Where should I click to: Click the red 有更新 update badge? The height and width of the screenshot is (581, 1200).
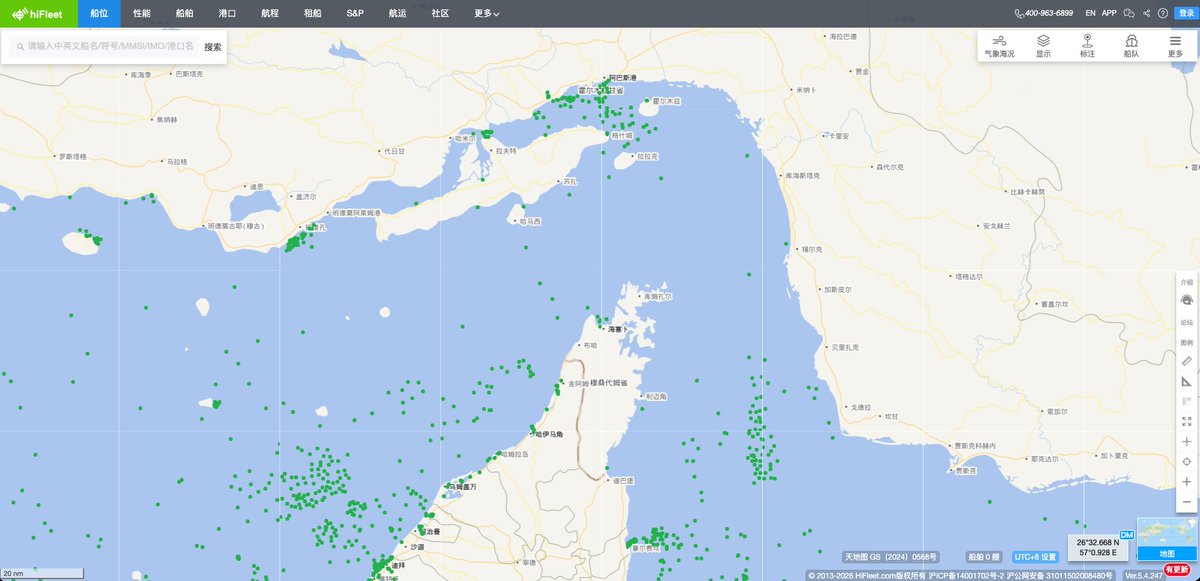pyautogui.click(x=1177, y=569)
